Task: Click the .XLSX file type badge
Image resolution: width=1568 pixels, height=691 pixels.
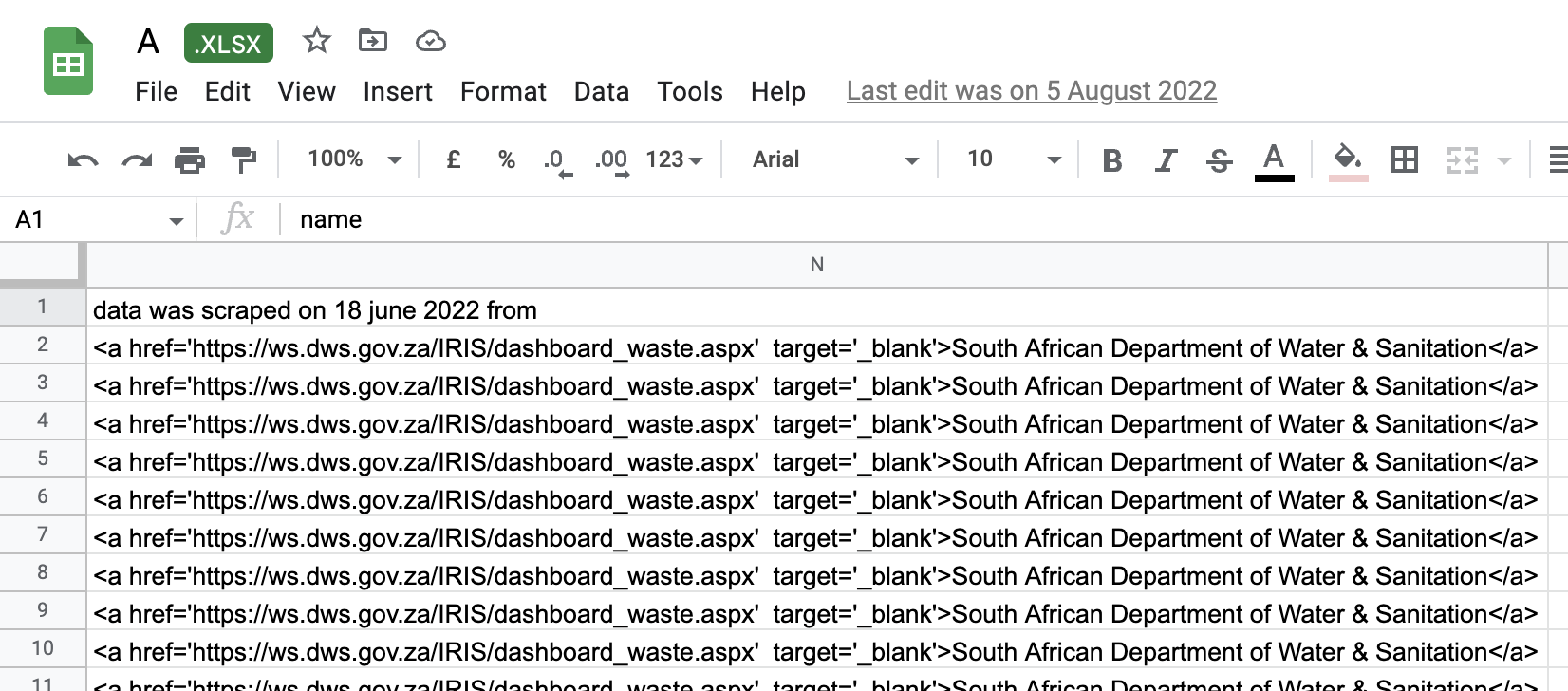Action: pos(229,43)
